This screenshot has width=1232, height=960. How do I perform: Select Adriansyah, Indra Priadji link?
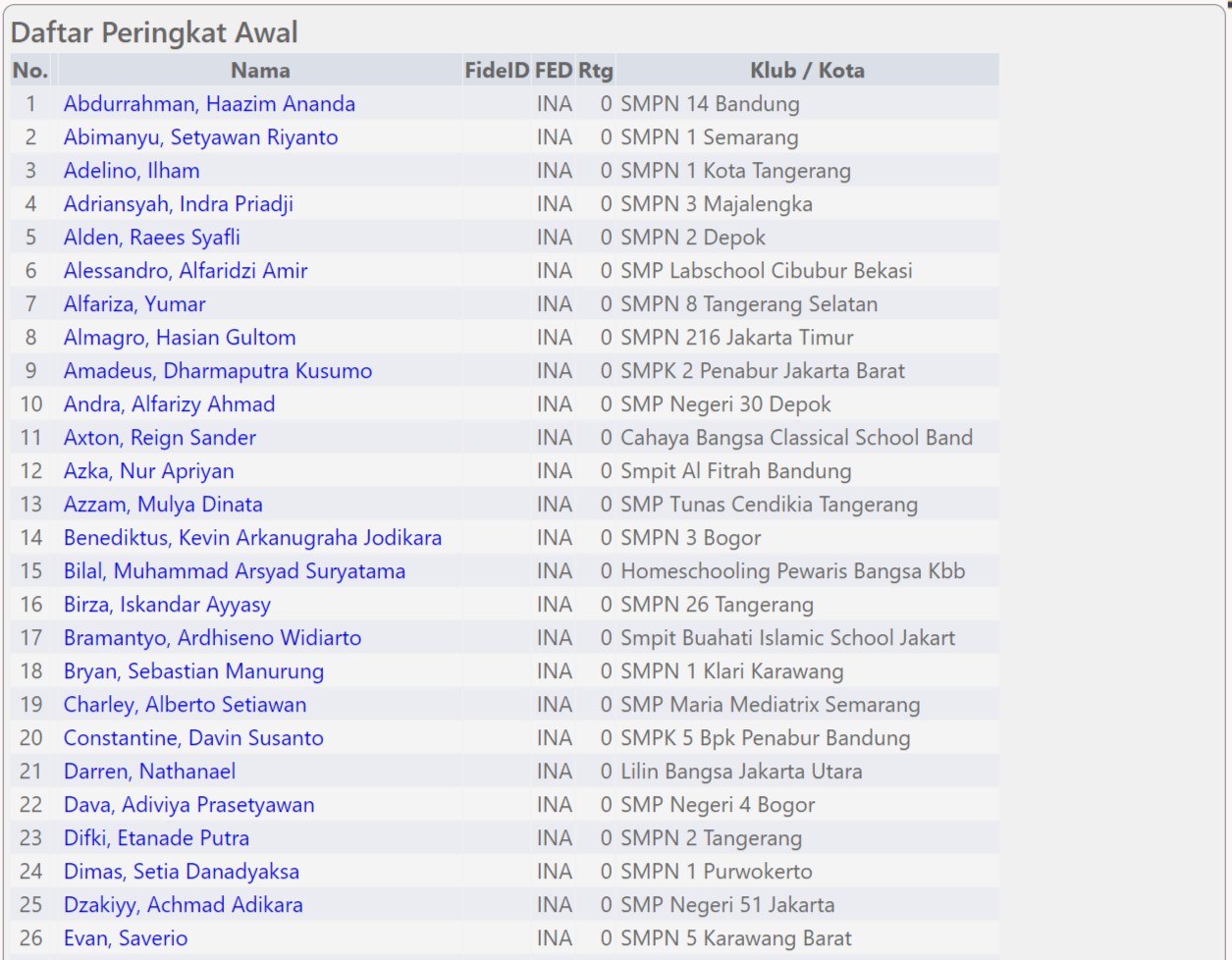tap(178, 204)
